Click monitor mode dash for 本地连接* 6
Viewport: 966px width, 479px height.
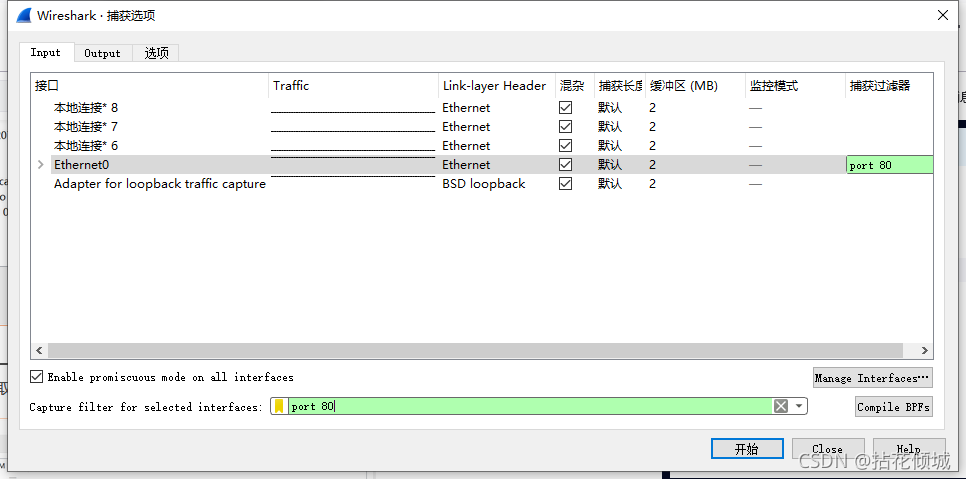755,147
